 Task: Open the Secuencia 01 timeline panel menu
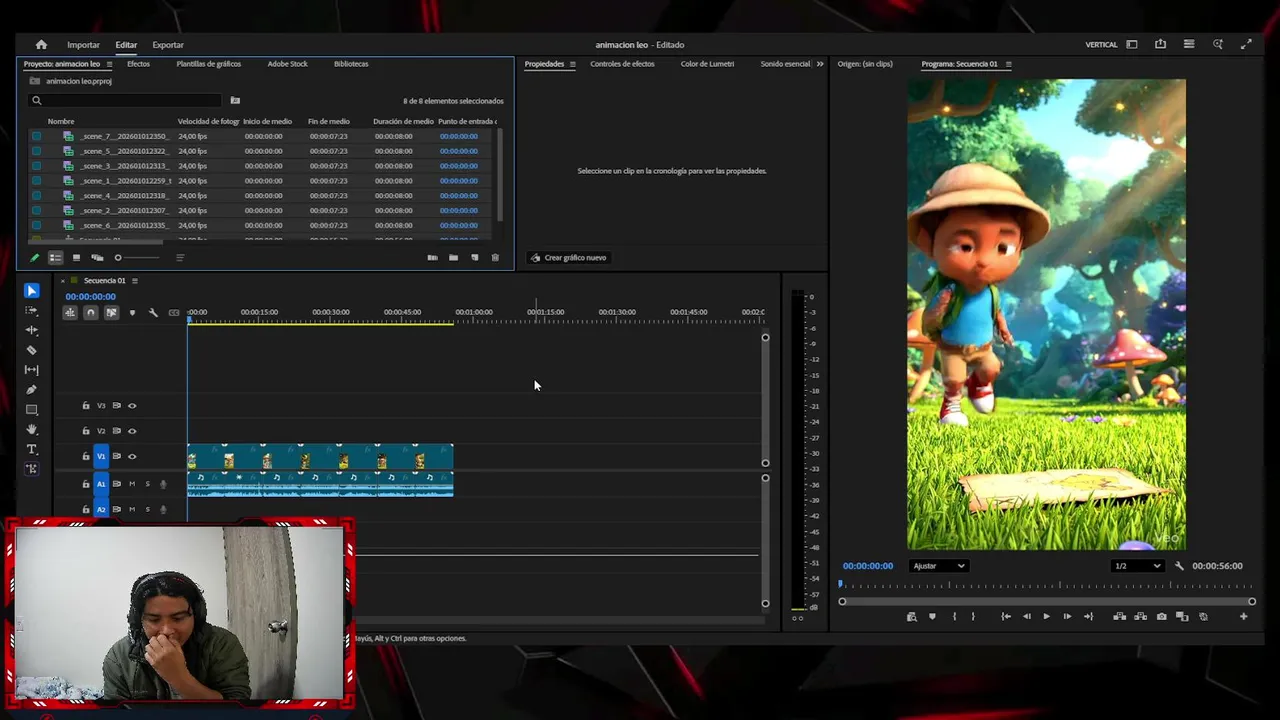tap(135, 281)
